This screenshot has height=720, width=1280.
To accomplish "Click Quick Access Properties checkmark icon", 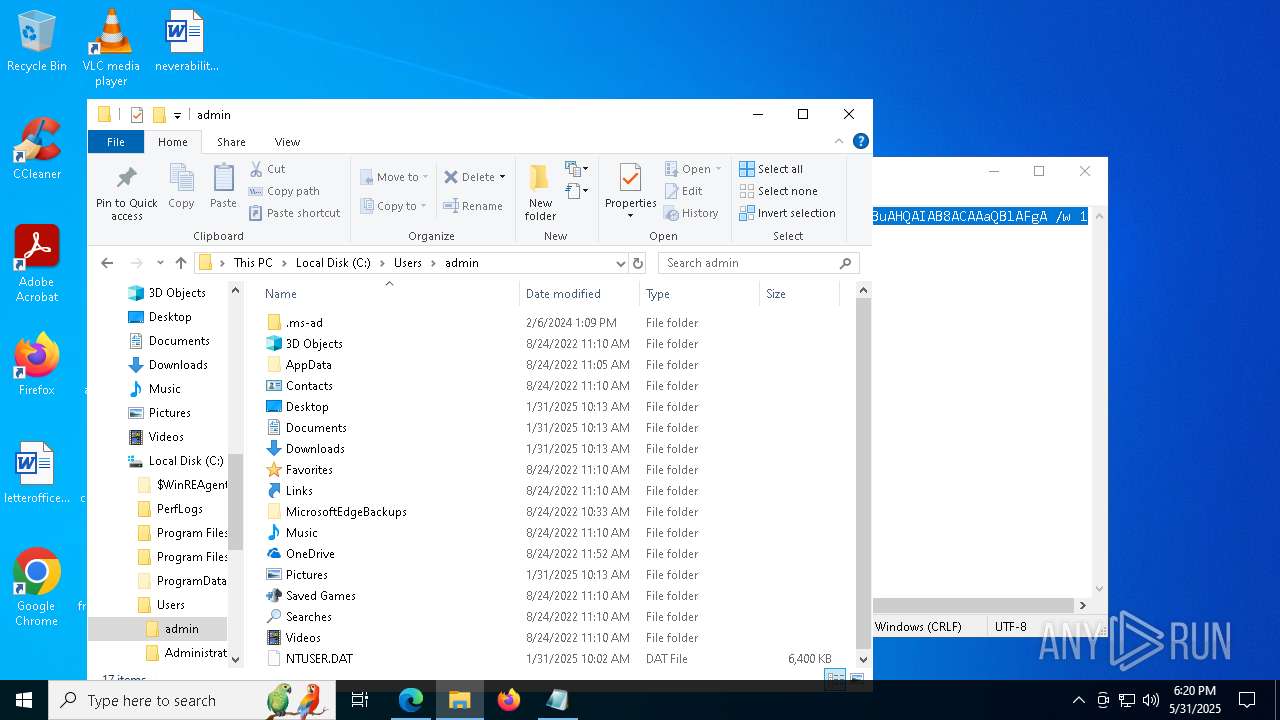I will pyautogui.click(x=137, y=115).
